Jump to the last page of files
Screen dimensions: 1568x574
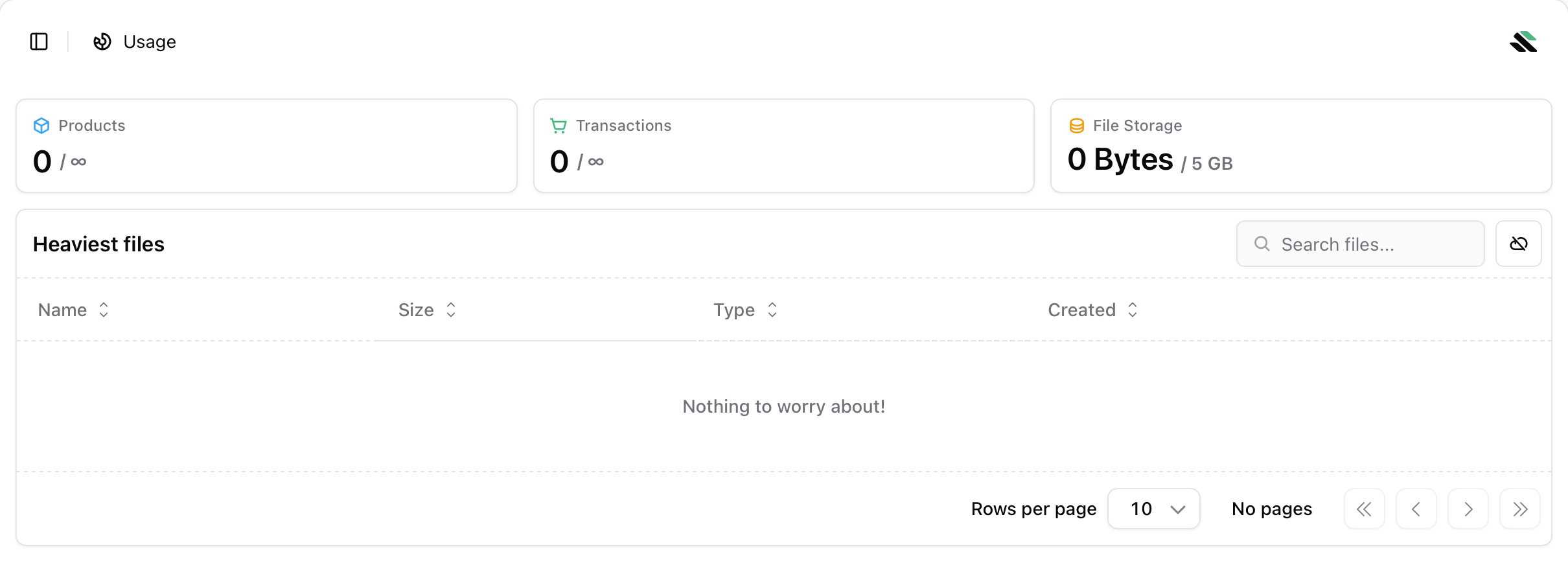click(x=1520, y=509)
